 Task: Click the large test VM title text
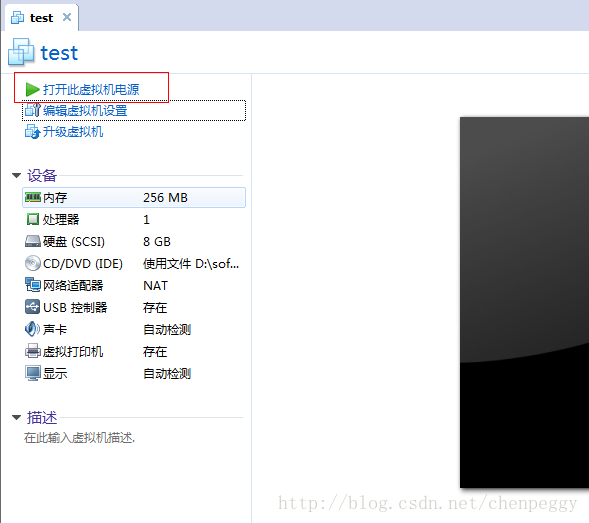[x=59, y=53]
